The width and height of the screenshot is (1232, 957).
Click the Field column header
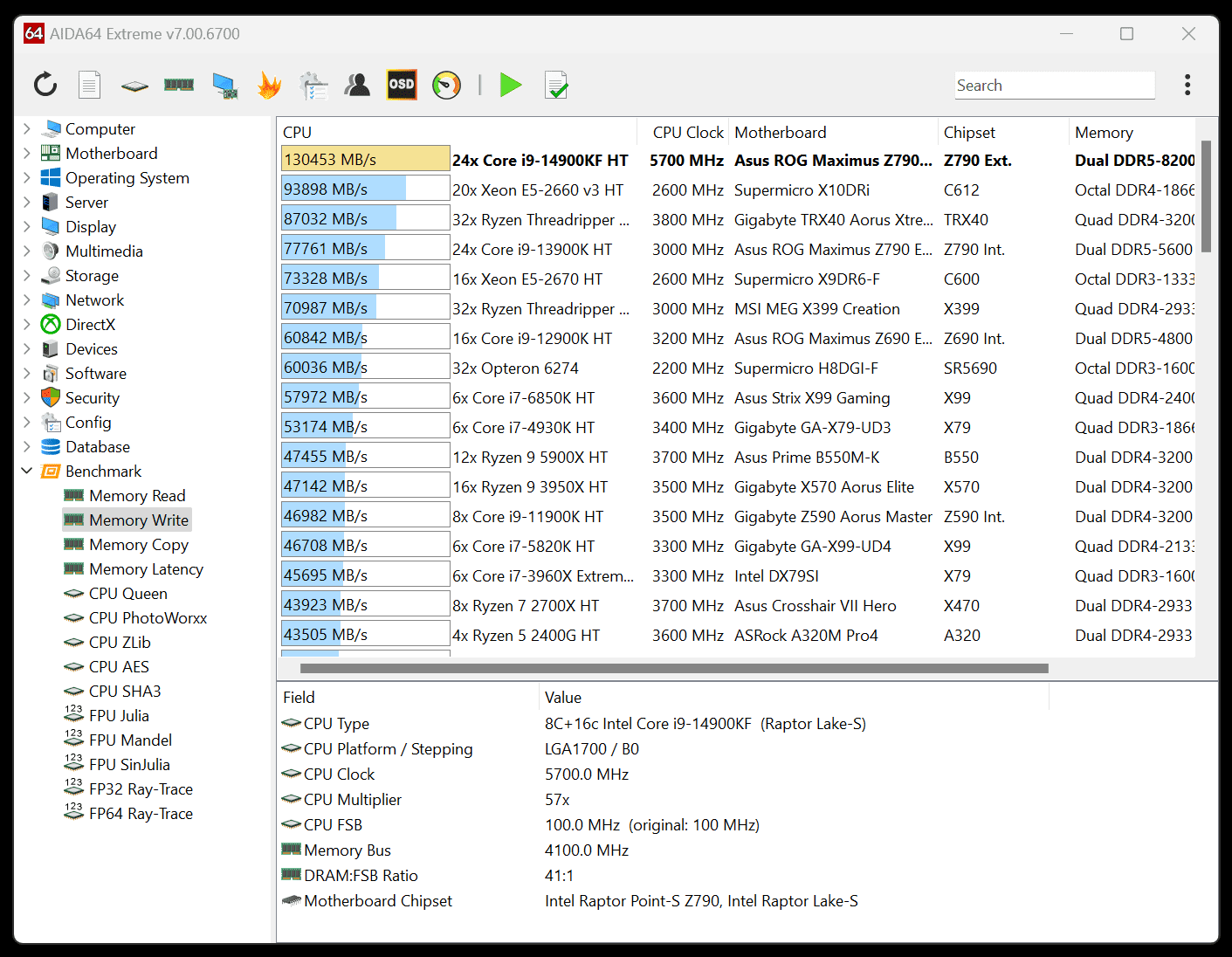click(x=408, y=697)
